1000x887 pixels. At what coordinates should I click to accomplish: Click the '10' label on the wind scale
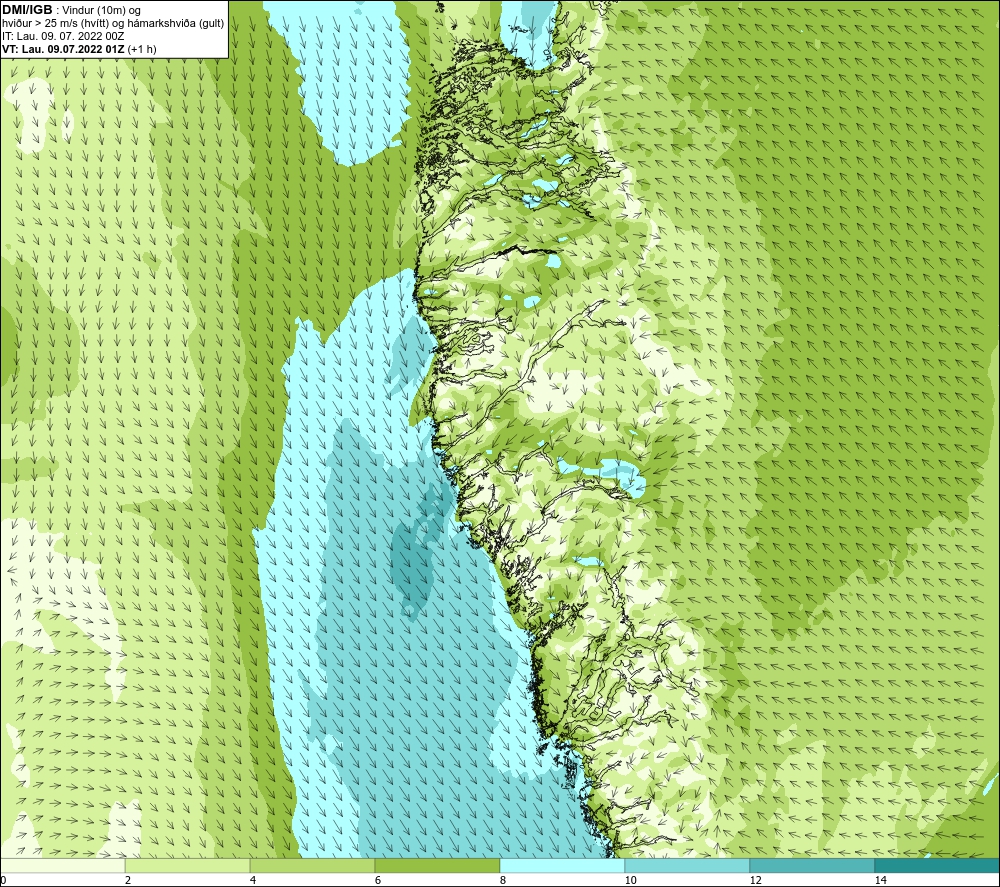[631, 880]
